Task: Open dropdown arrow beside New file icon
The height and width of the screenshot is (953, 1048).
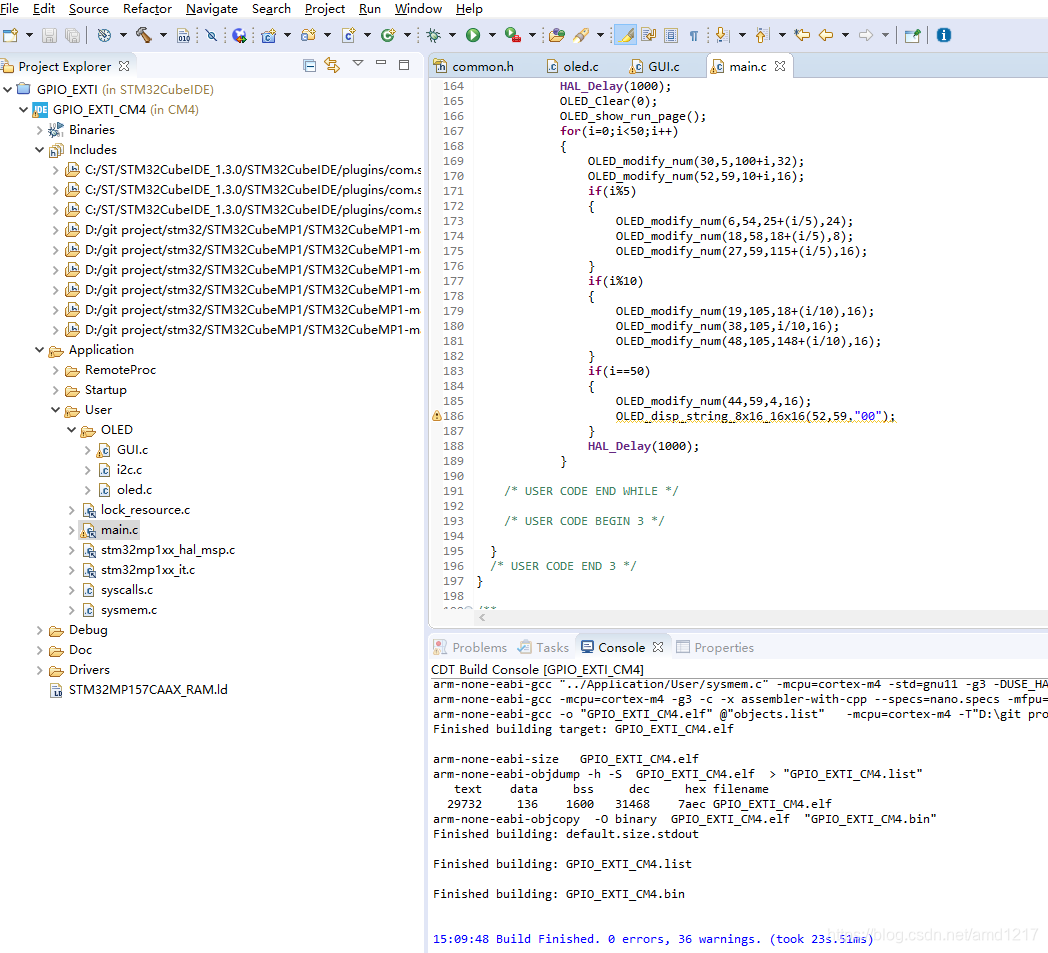Action: 29,35
